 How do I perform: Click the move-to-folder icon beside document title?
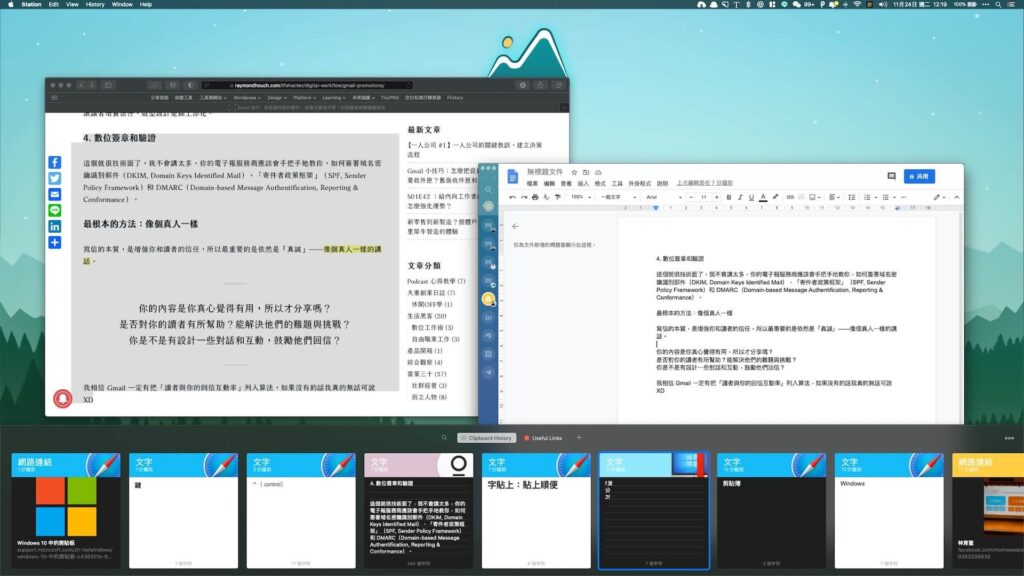pos(586,172)
